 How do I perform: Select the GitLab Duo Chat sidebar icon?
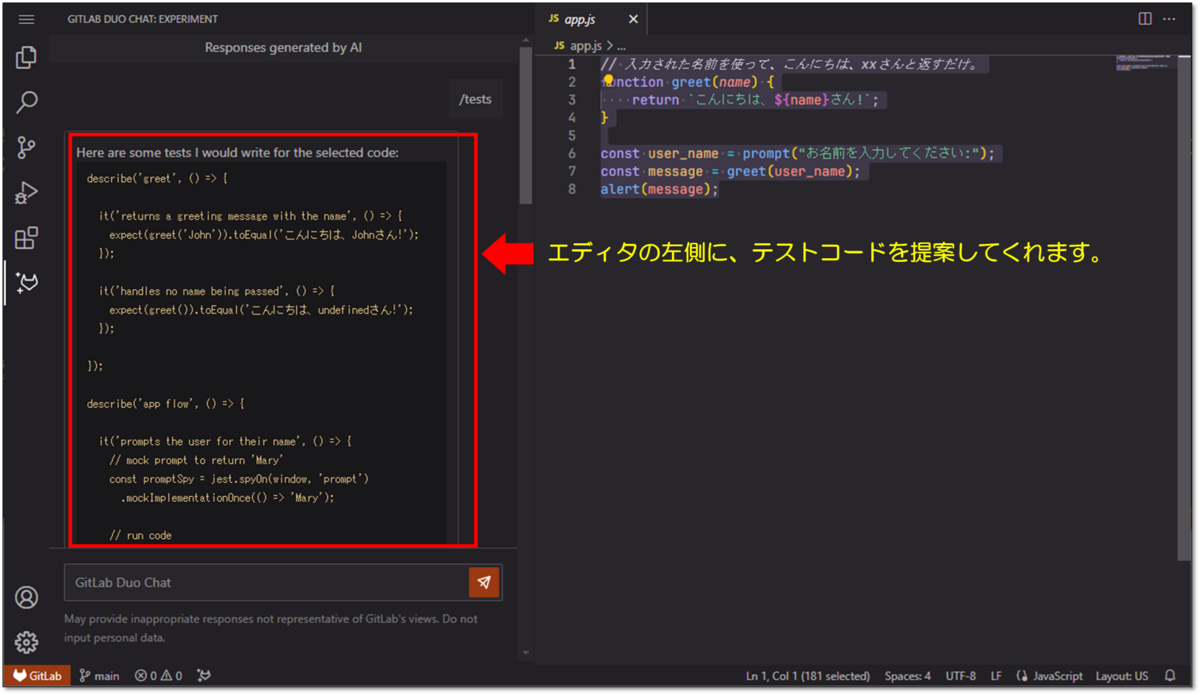[27, 284]
